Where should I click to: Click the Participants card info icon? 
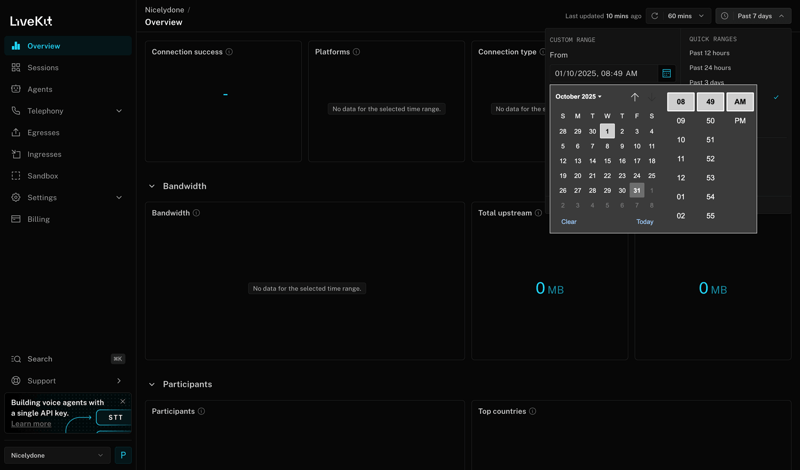click(202, 411)
